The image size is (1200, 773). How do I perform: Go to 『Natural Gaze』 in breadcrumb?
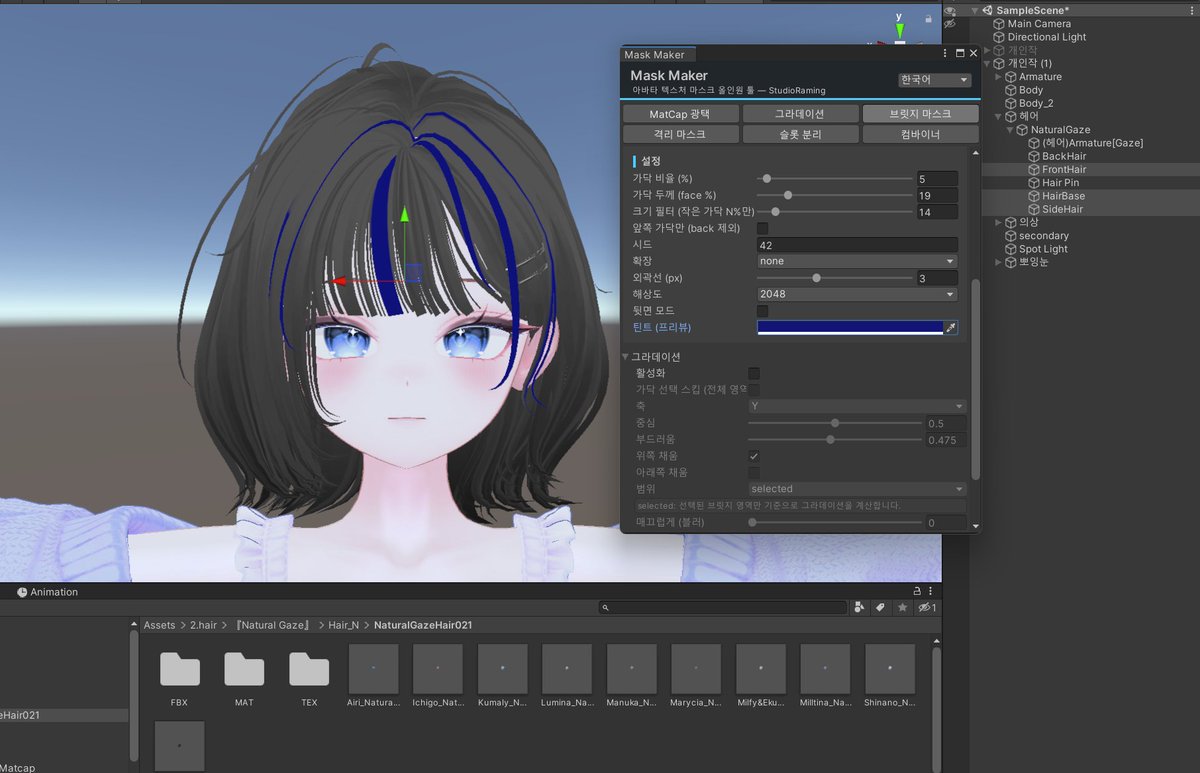point(273,625)
